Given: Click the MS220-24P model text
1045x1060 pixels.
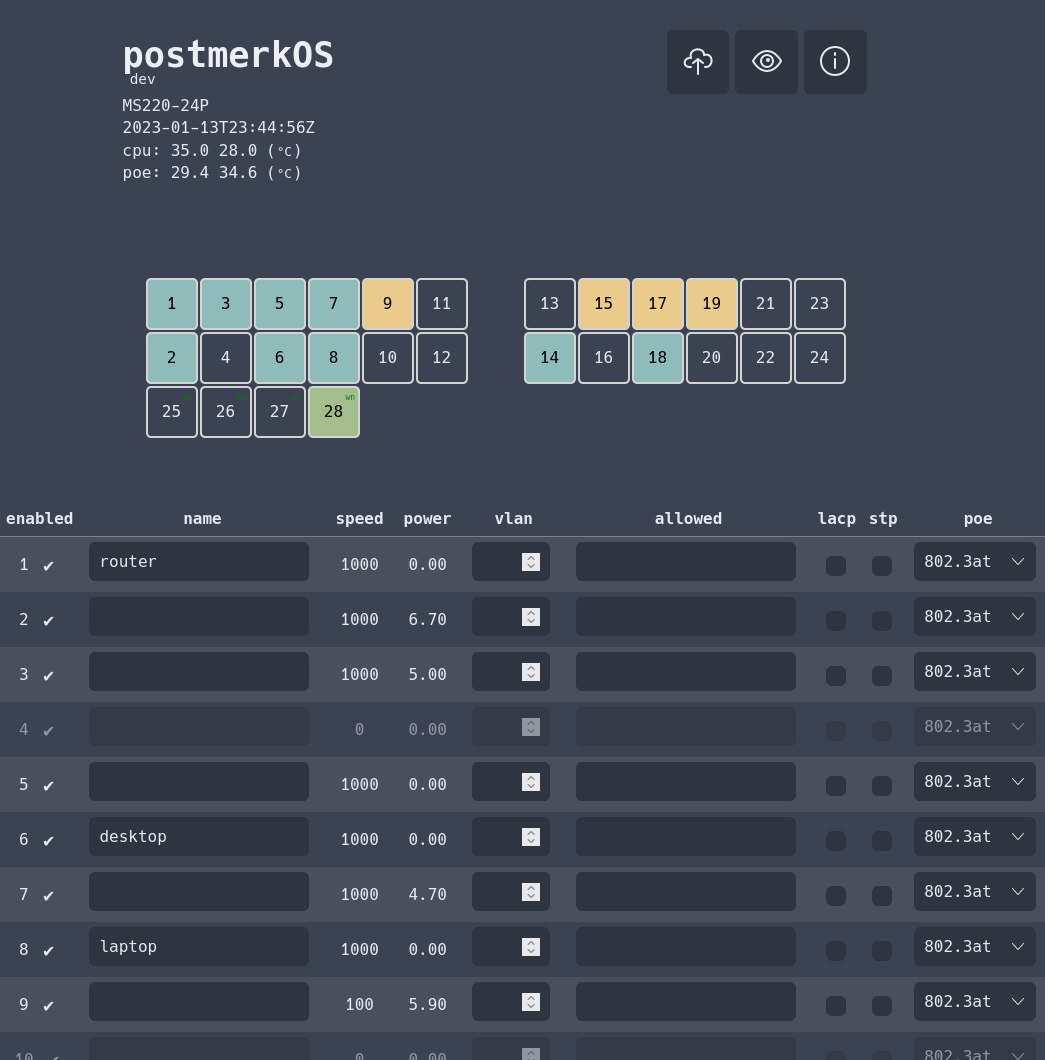Looking at the screenshot, I should [166, 105].
